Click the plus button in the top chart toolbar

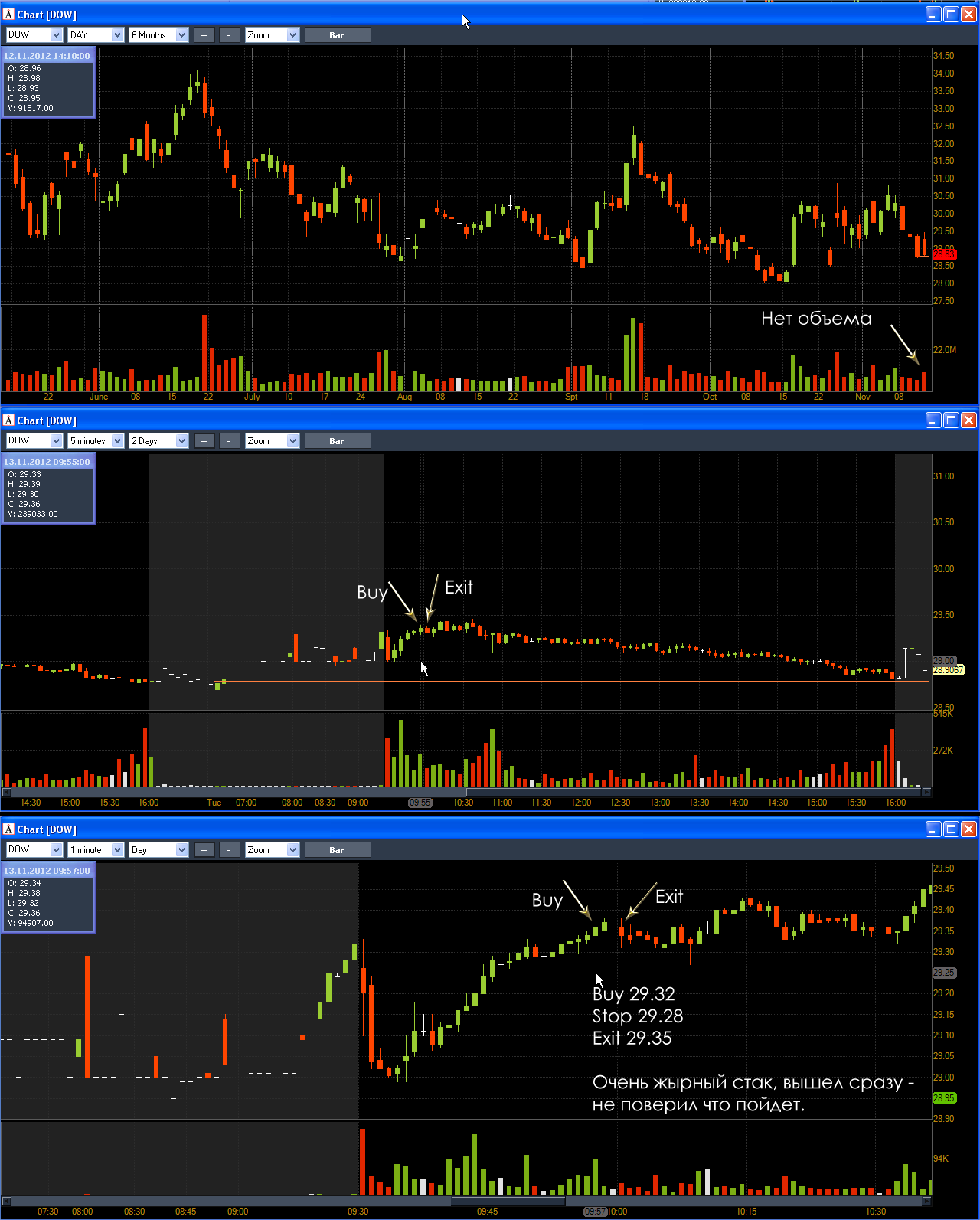point(204,35)
